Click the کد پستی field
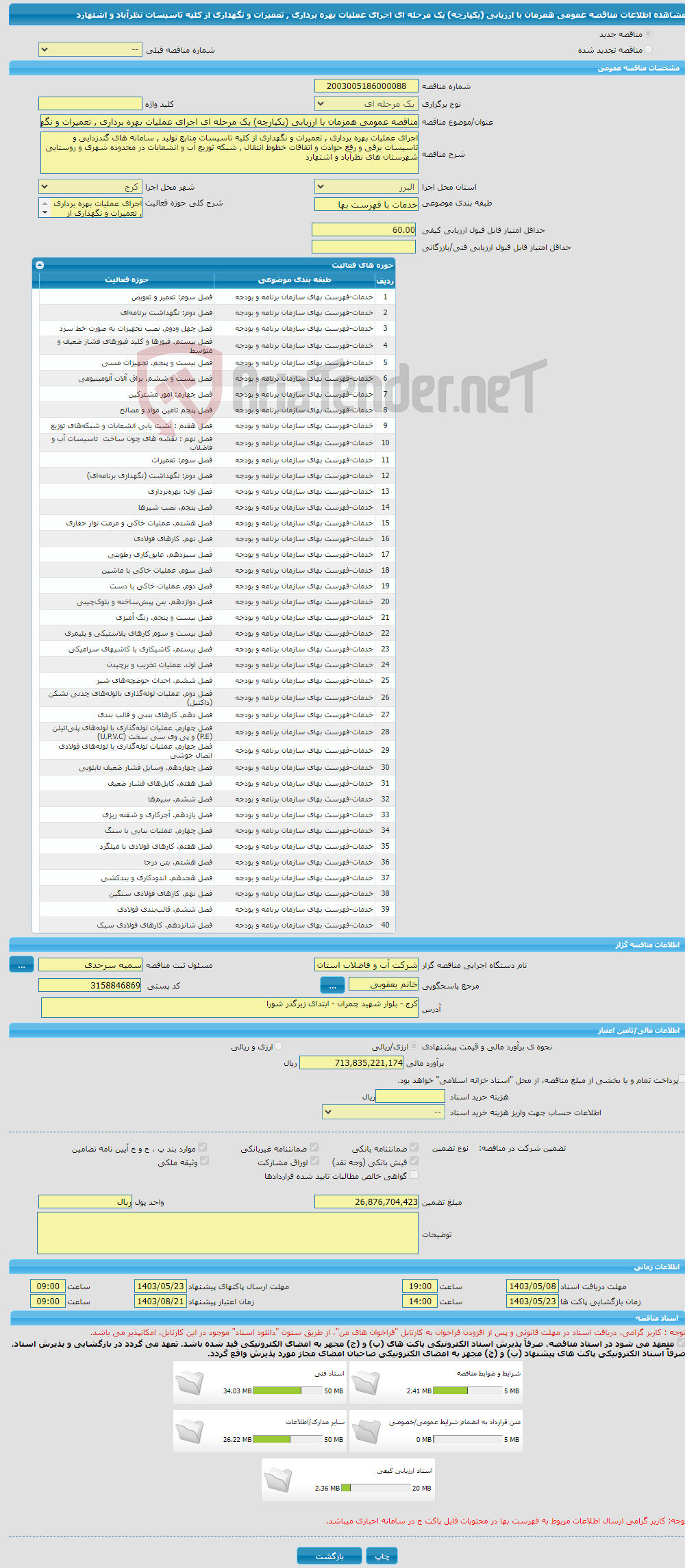The width and height of the screenshot is (685, 1568). click(90, 985)
